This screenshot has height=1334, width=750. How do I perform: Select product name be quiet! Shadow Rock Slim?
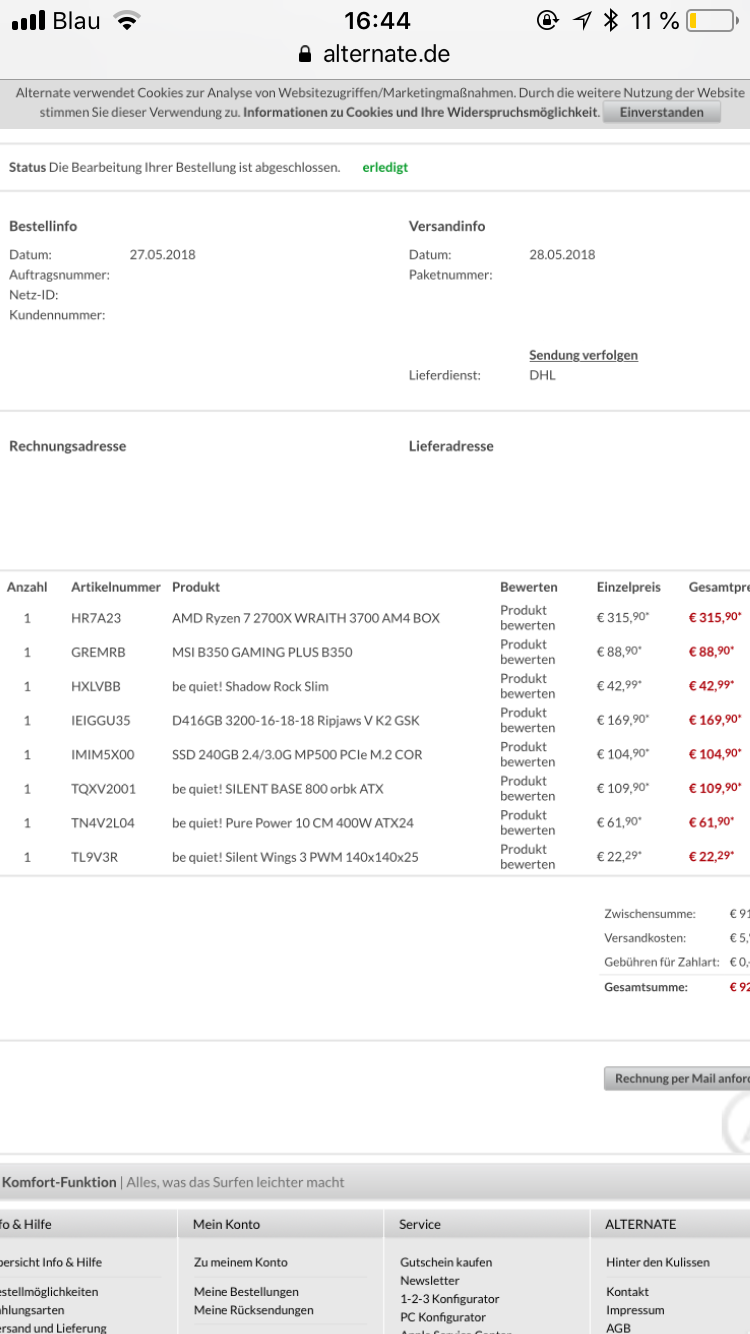click(x=250, y=686)
